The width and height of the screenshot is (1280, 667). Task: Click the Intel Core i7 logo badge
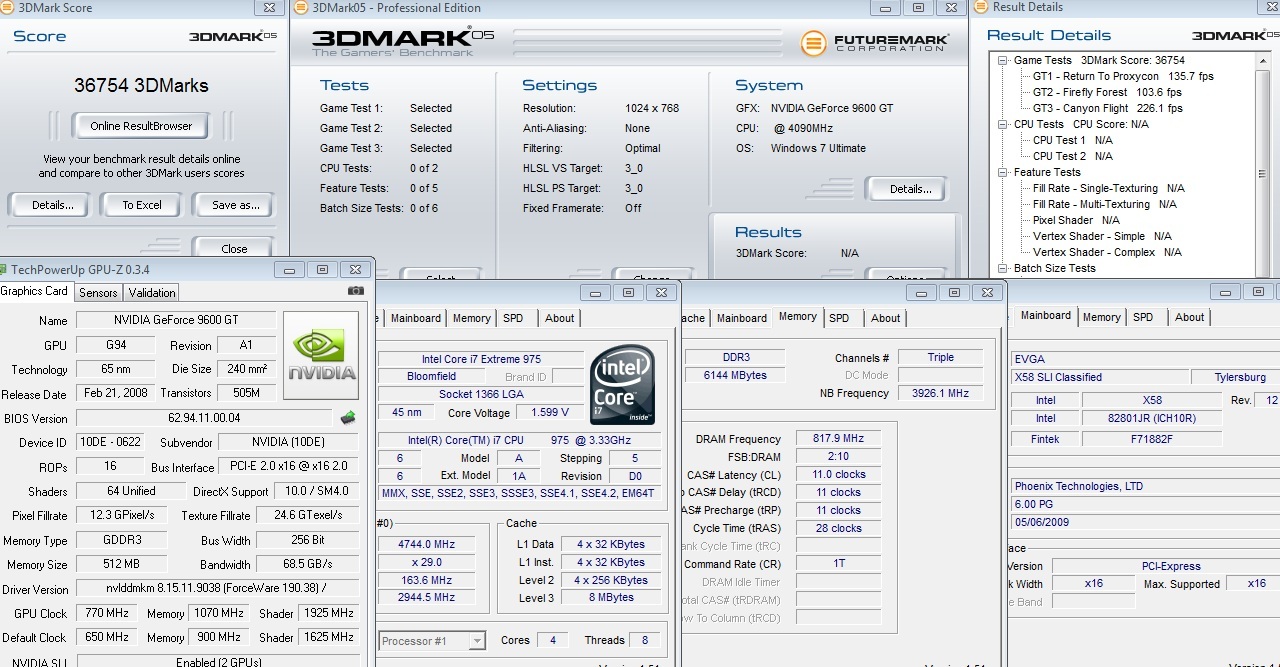click(622, 385)
